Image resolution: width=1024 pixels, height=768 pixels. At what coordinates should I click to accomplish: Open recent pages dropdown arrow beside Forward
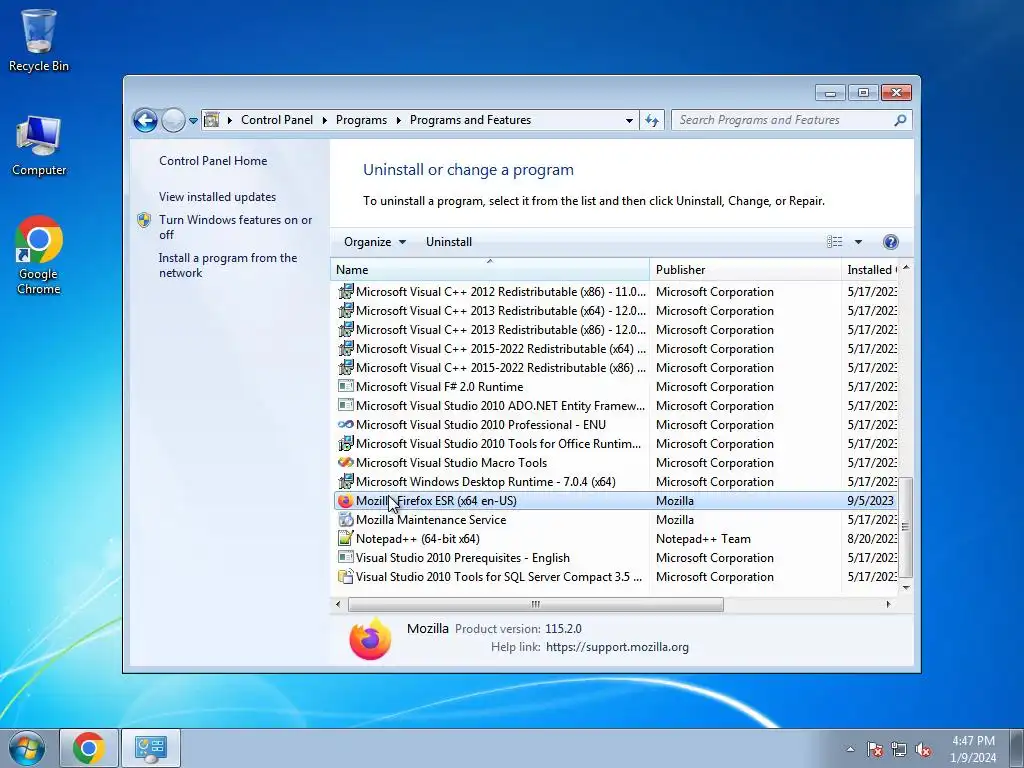[x=193, y=121]
